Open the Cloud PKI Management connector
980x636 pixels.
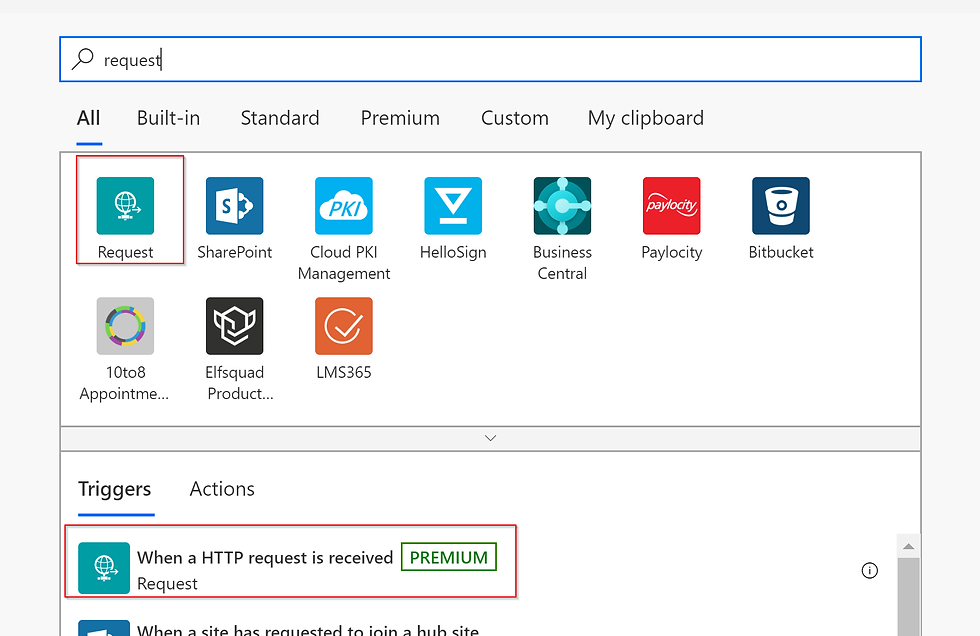344,206
